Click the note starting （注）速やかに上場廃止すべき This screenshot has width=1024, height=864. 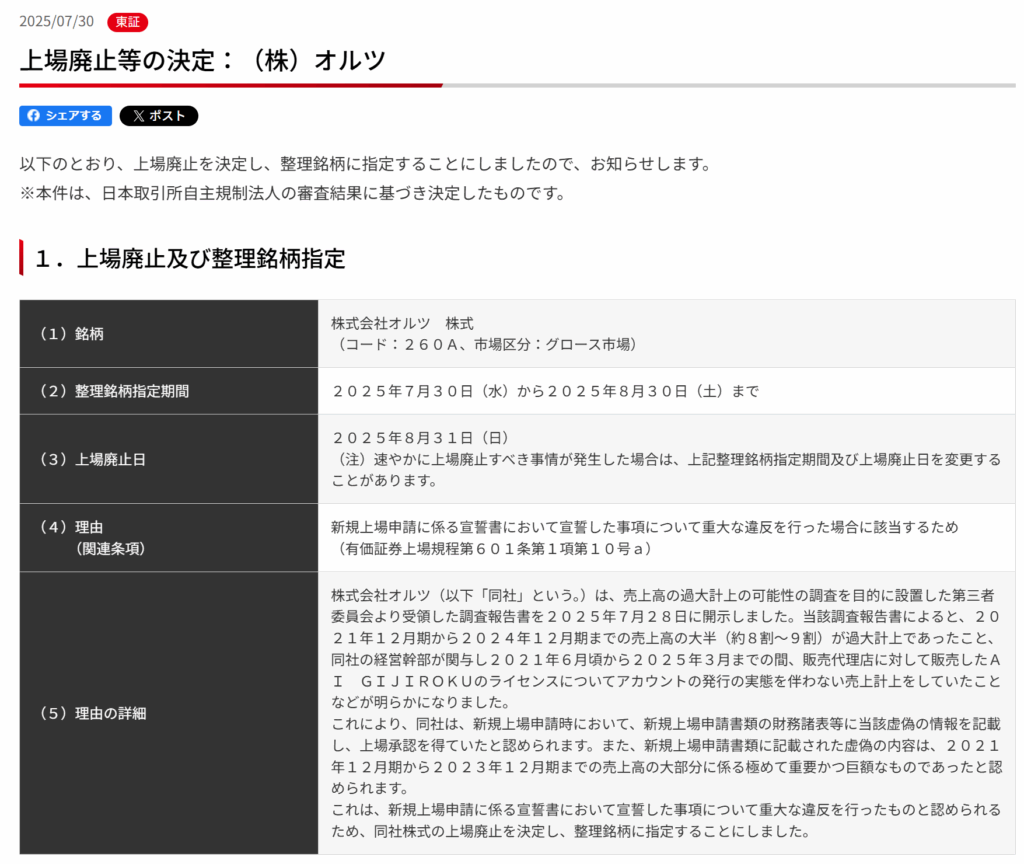point(666,470)
